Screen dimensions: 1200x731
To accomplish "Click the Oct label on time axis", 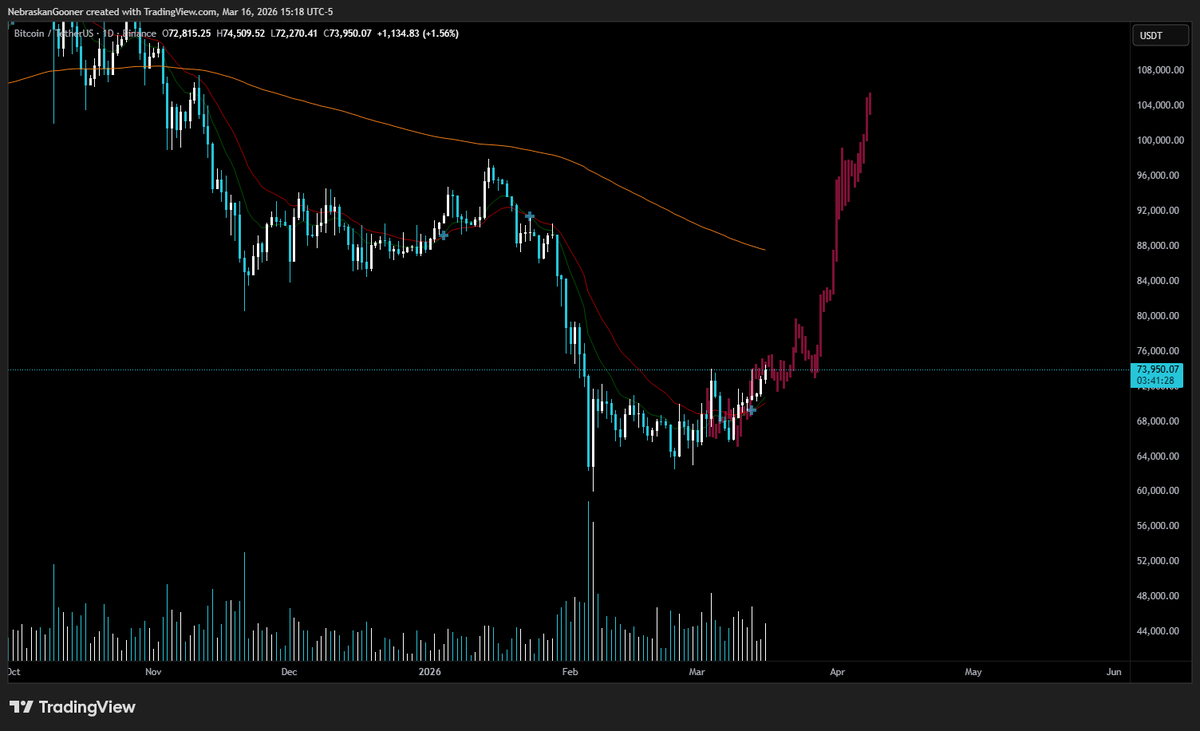I will (15, 672).
